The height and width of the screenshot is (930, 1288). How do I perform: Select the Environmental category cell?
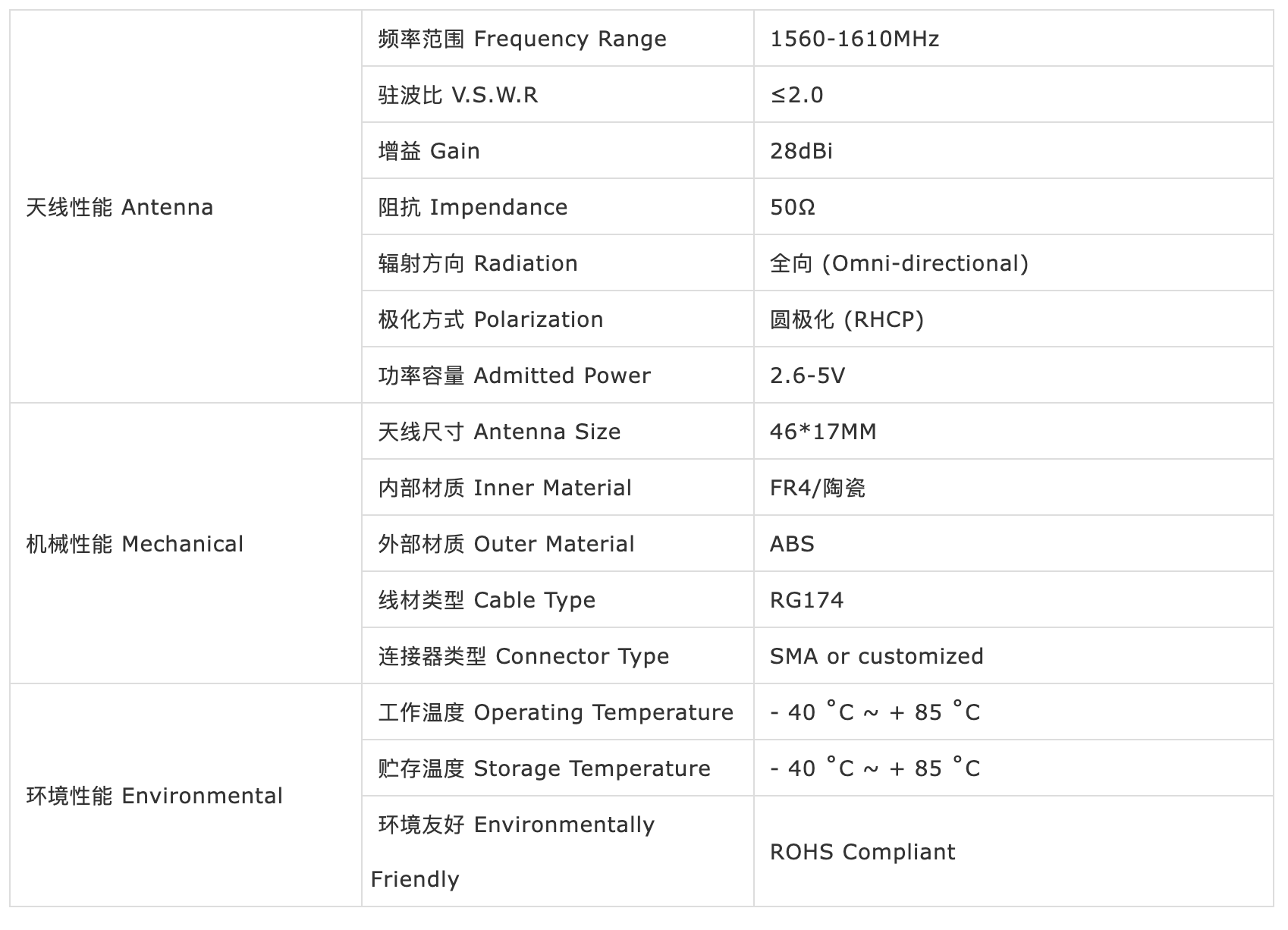tap(154, 796)
